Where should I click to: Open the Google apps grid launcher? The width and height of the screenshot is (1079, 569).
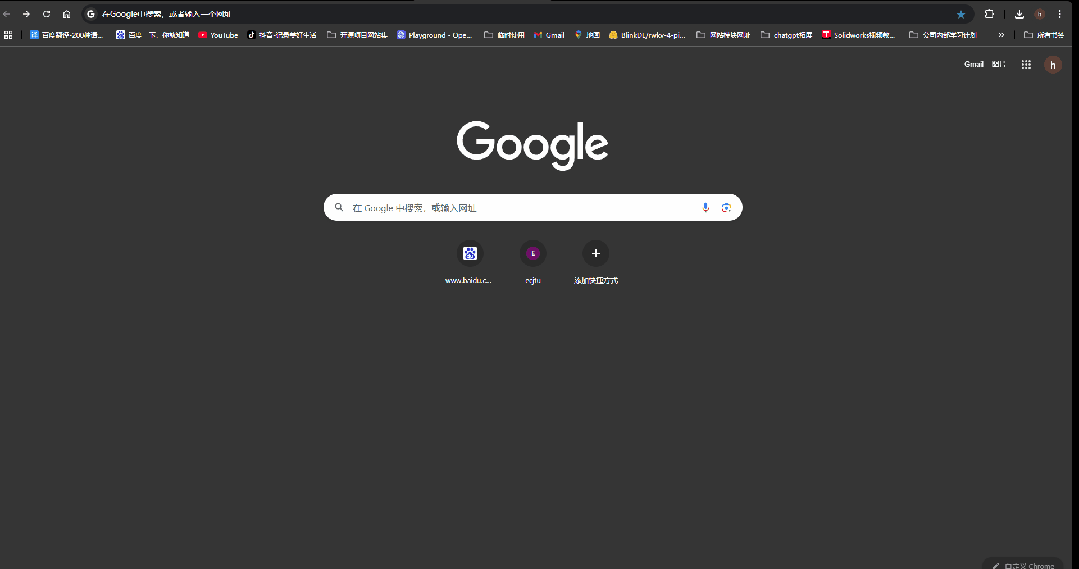1026,64
